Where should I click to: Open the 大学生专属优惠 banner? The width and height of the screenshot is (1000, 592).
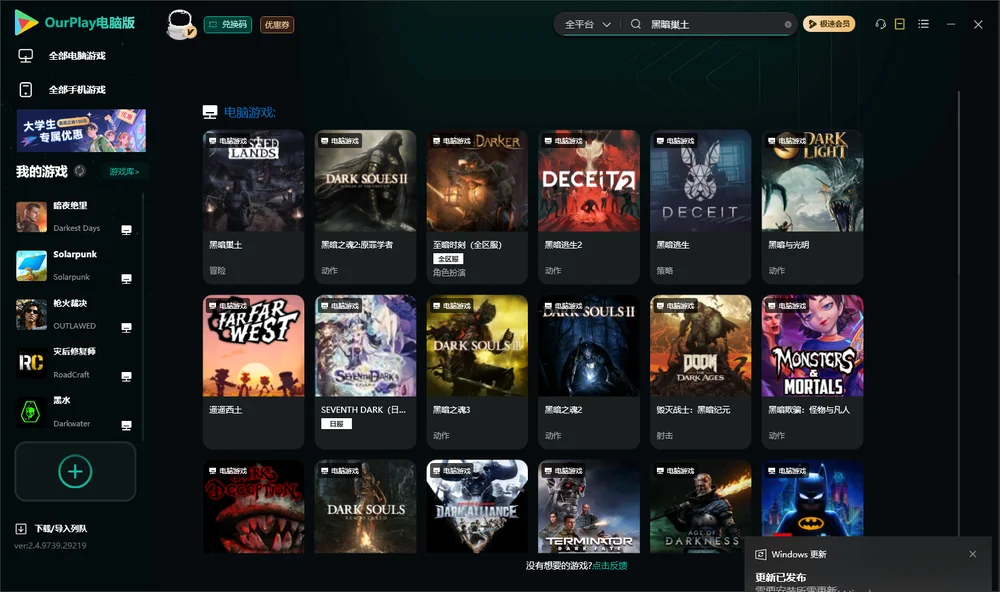[x=82, y=130]
